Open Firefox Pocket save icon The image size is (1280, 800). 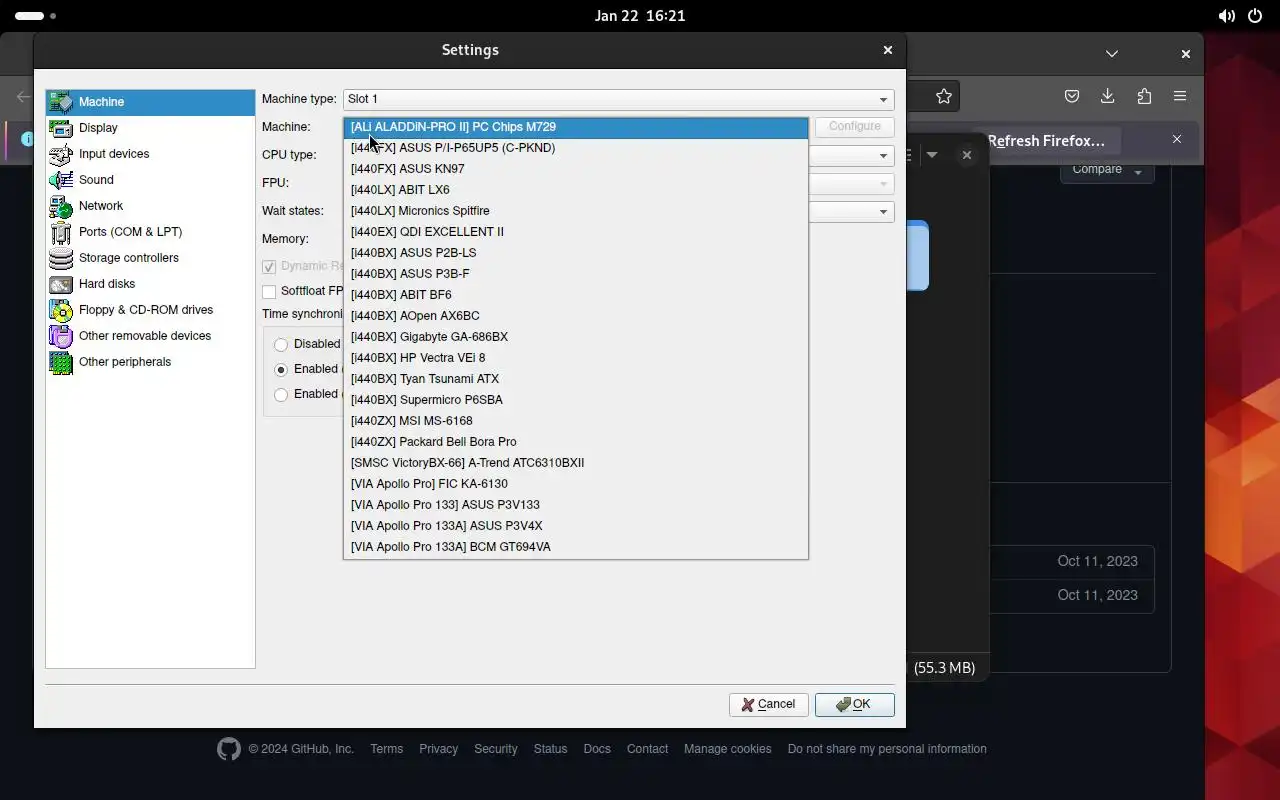coord(1072,96)
